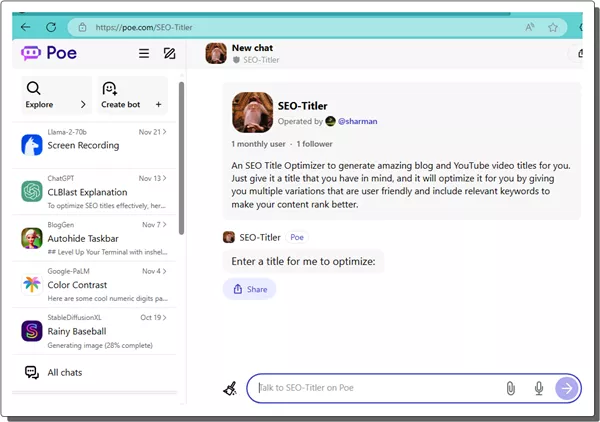The height and width of the screenshot is (422, 600).
Task: Click the '1 follower' text
Action: [x=314, y=144]
